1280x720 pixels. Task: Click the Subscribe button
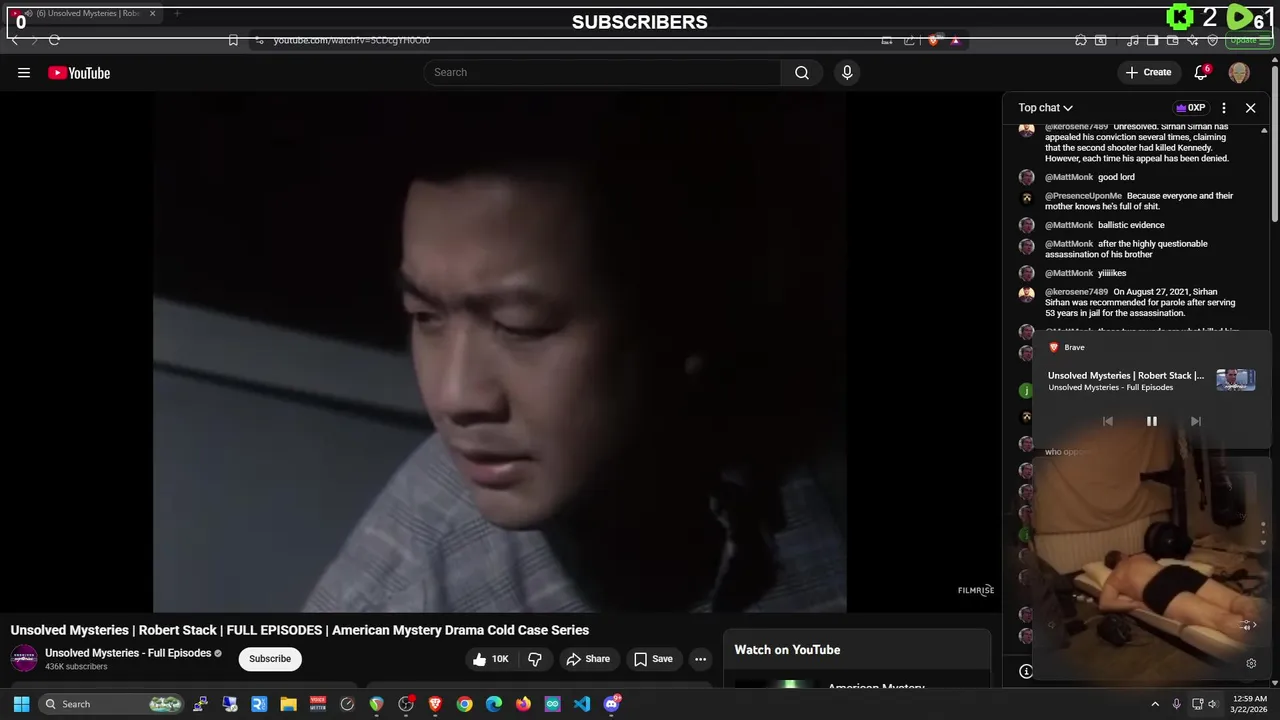pos(270,659)
